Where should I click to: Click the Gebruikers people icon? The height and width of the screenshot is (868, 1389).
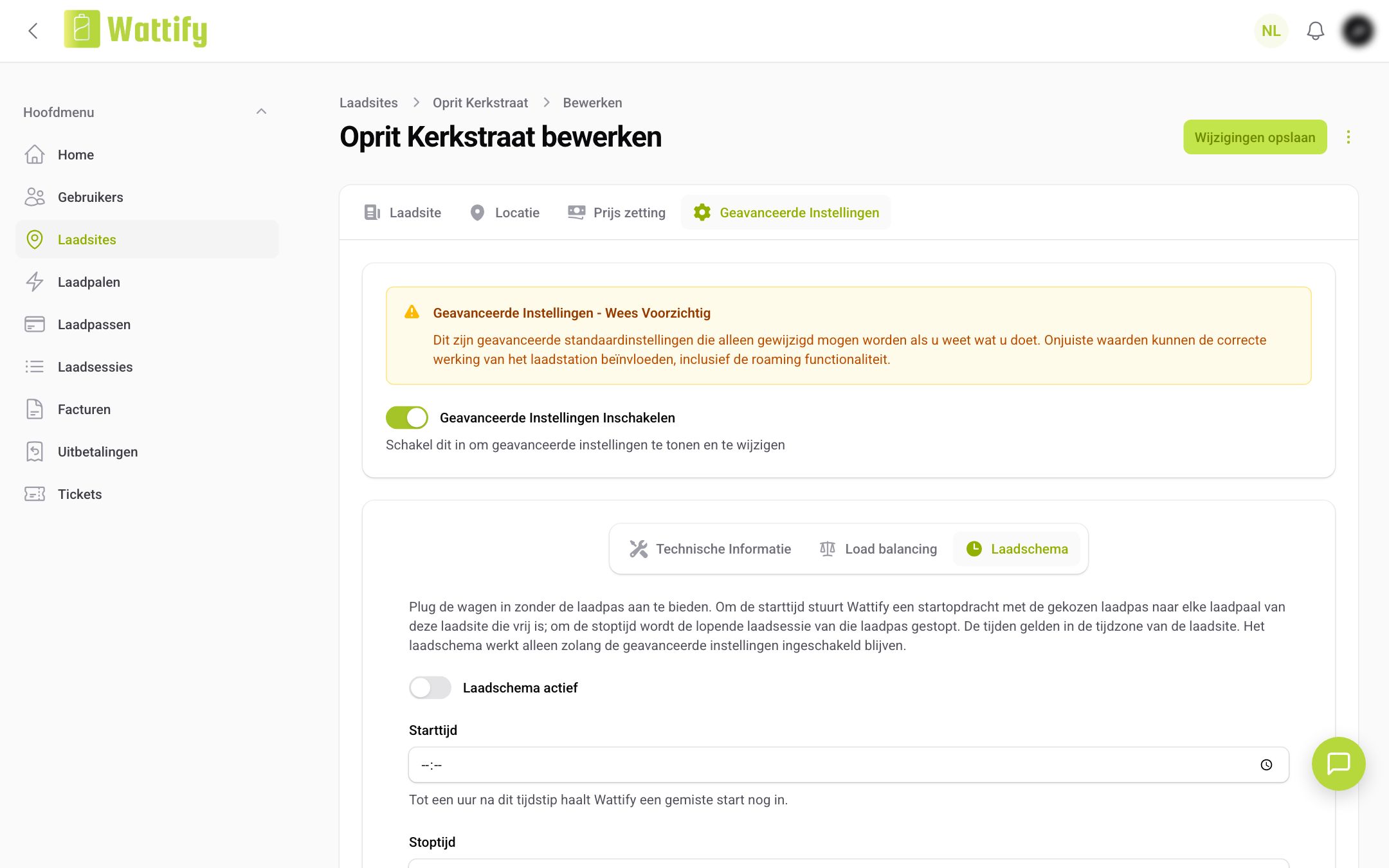pos(35,197)
